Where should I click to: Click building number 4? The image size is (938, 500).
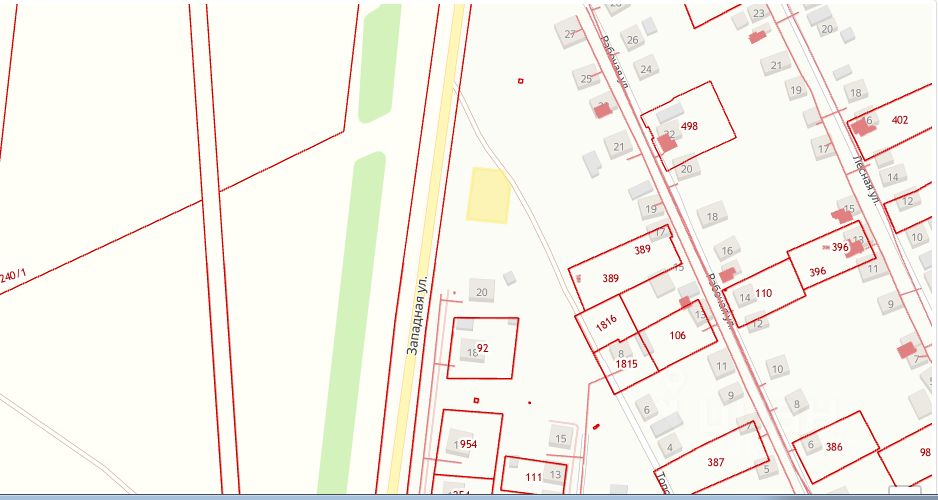tap(669, 447)
